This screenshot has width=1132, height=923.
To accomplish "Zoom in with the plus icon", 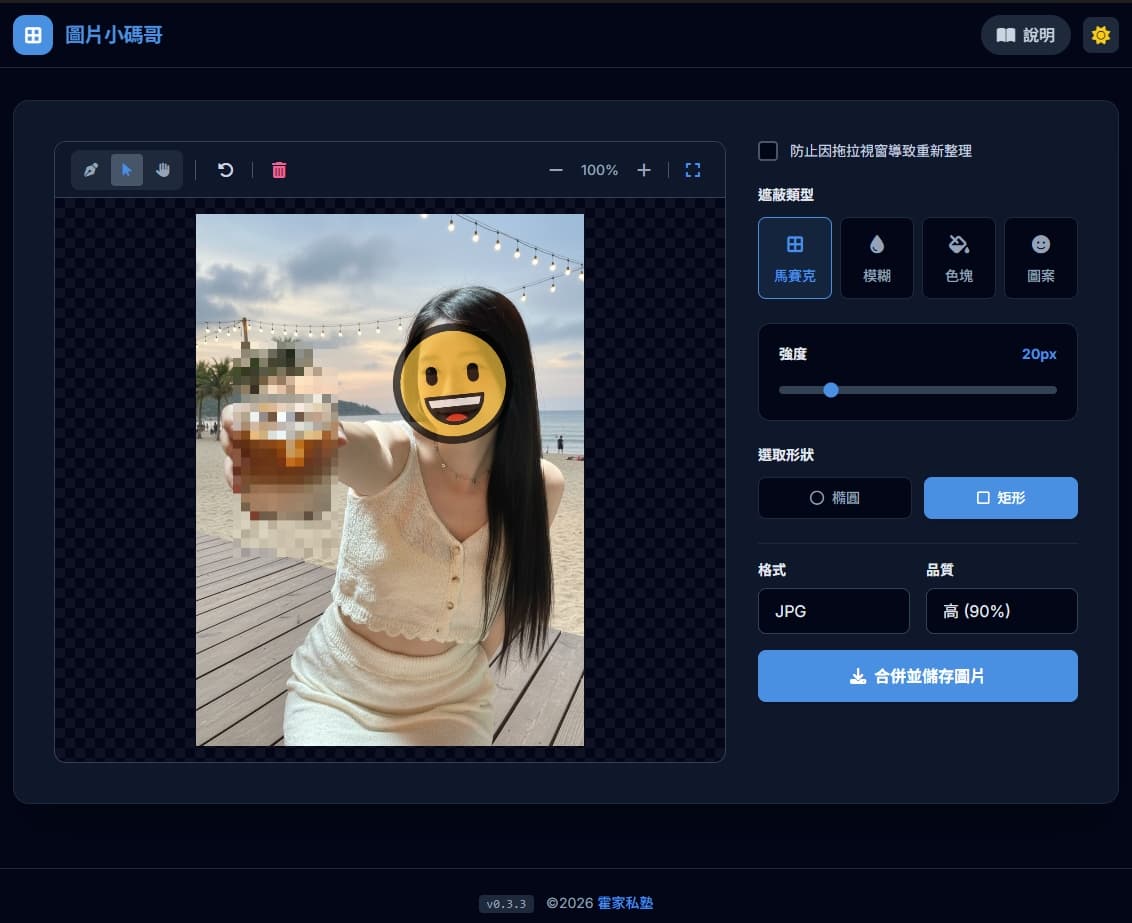I will (643, 170).
